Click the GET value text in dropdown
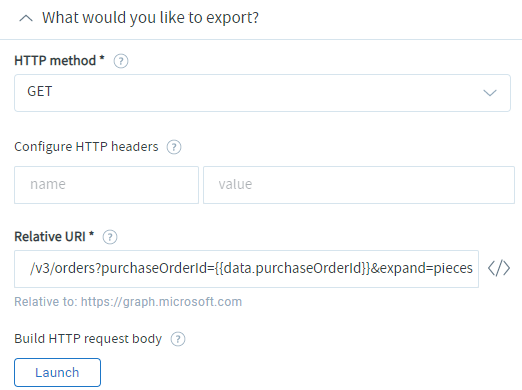Image resolution: width=522 pixels, height=390 pixels. (x=40, y=91)
